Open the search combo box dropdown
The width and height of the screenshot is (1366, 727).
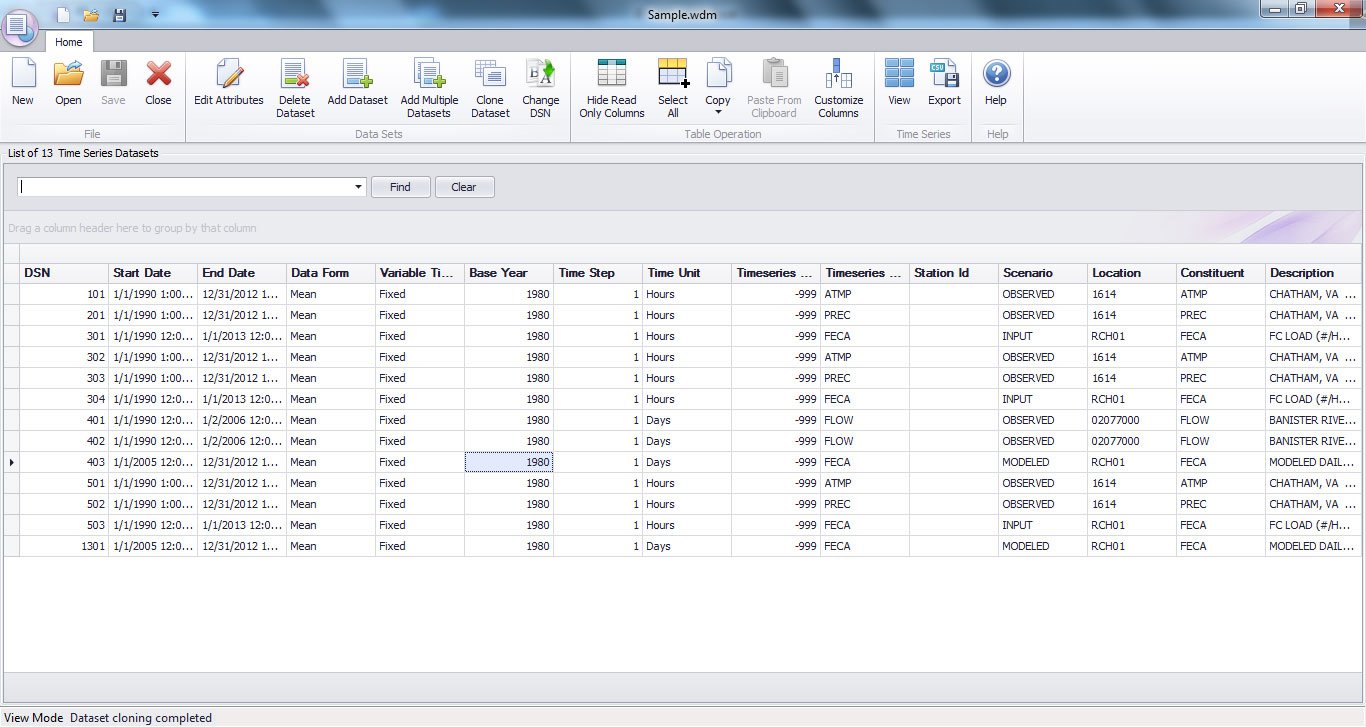coord(358,187)
